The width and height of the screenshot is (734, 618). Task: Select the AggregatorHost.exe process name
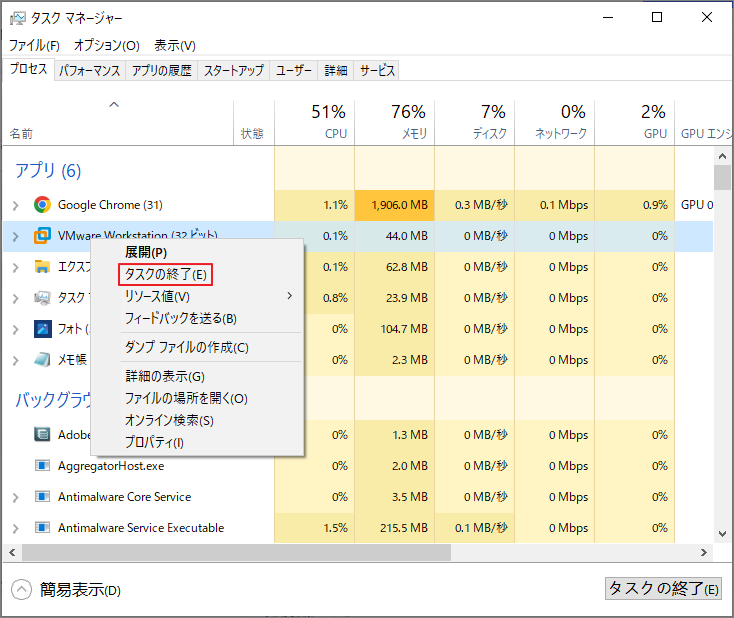point(111,466)
